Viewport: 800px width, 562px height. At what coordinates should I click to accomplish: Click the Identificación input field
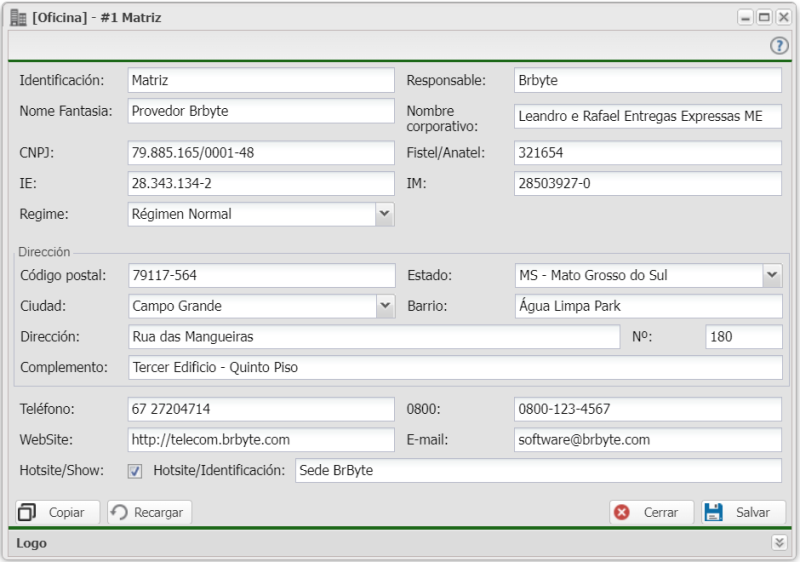coord(261,80)
